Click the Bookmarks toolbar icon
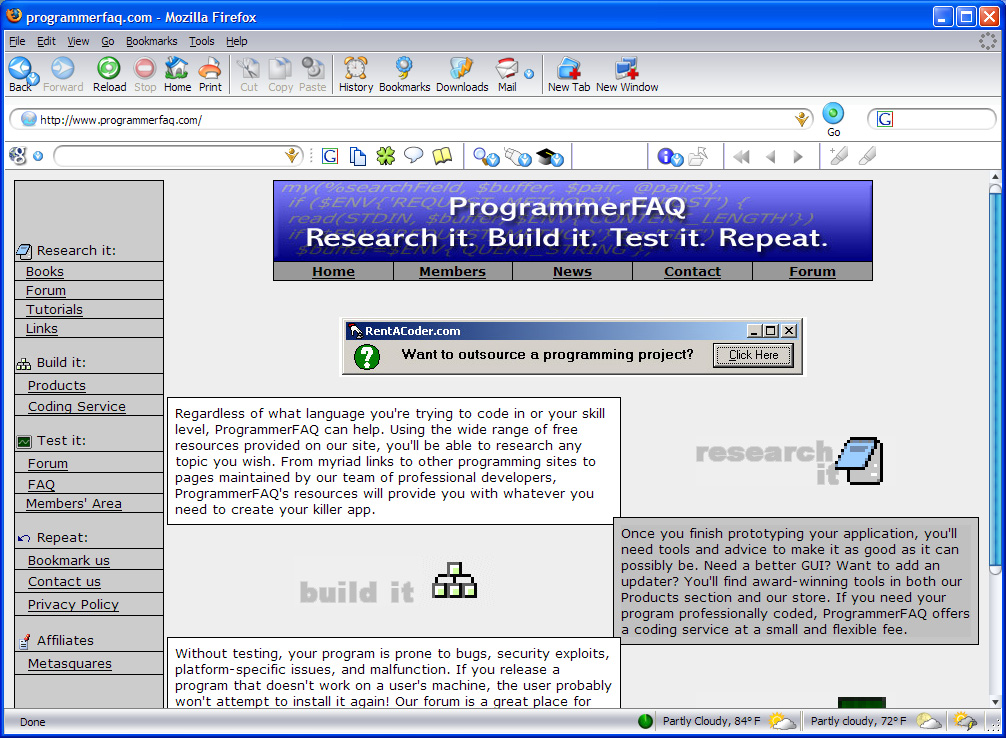The height and width of the screenshot is (738, 1006). 404,74
